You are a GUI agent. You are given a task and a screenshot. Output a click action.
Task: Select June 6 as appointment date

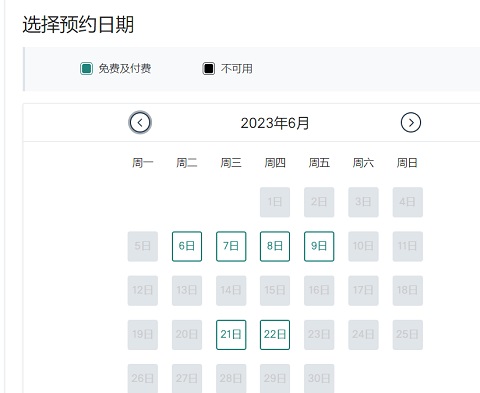coord(187,246)
